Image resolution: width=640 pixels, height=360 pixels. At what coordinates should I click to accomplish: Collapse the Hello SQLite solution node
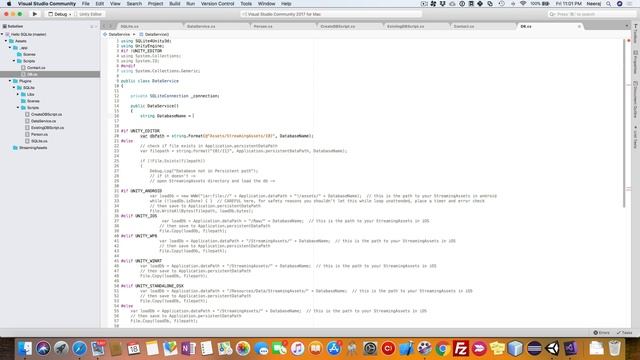point(2,34)
